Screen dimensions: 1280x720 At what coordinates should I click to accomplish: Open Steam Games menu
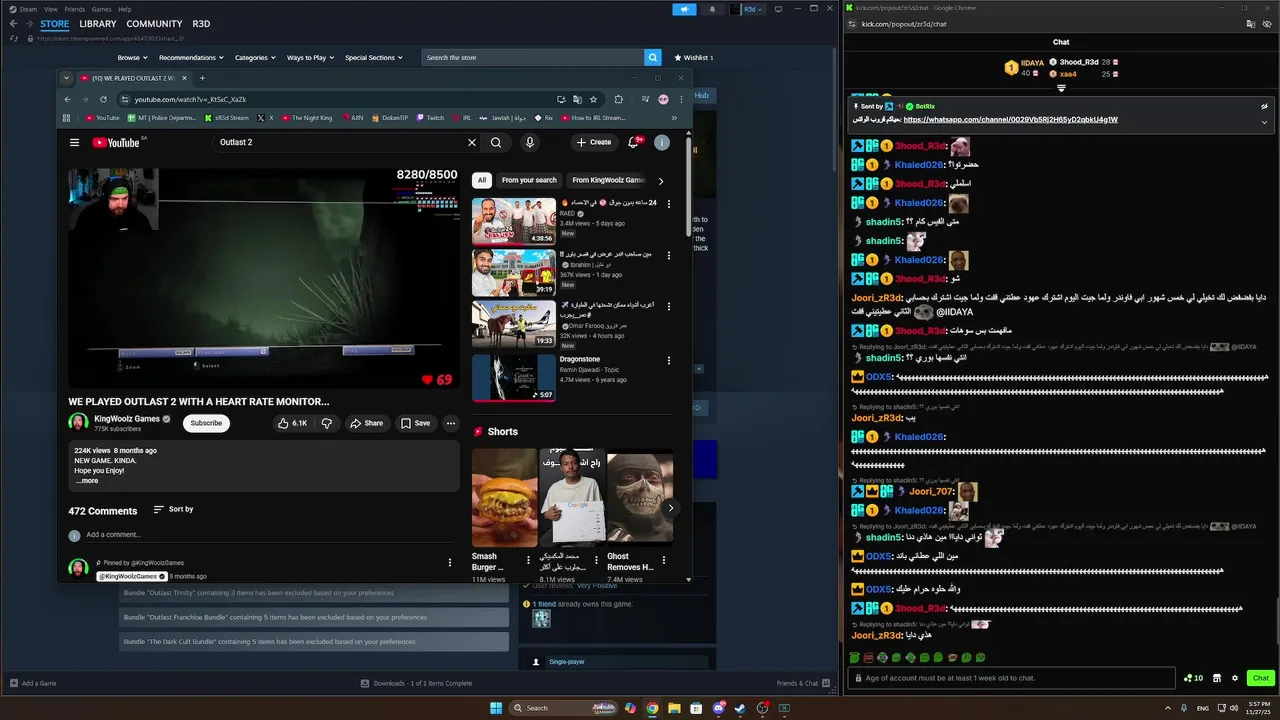101,9
